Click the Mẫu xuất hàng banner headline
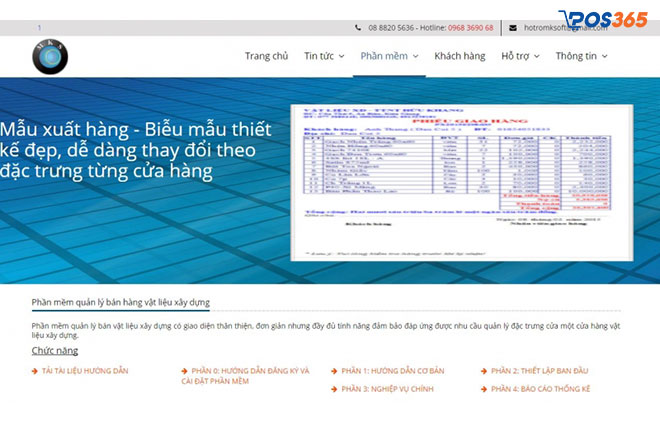The width and height of the screenshot is (660, 440). [129, 150]
